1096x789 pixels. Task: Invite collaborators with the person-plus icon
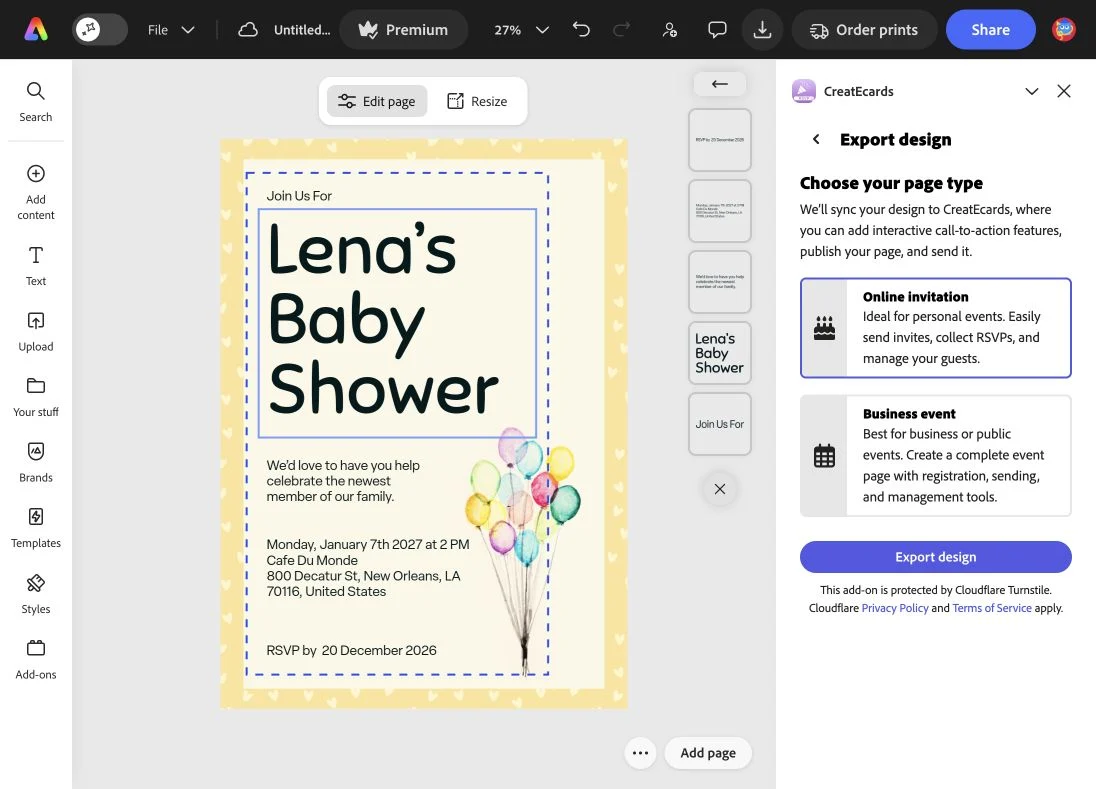pos(670,29)
